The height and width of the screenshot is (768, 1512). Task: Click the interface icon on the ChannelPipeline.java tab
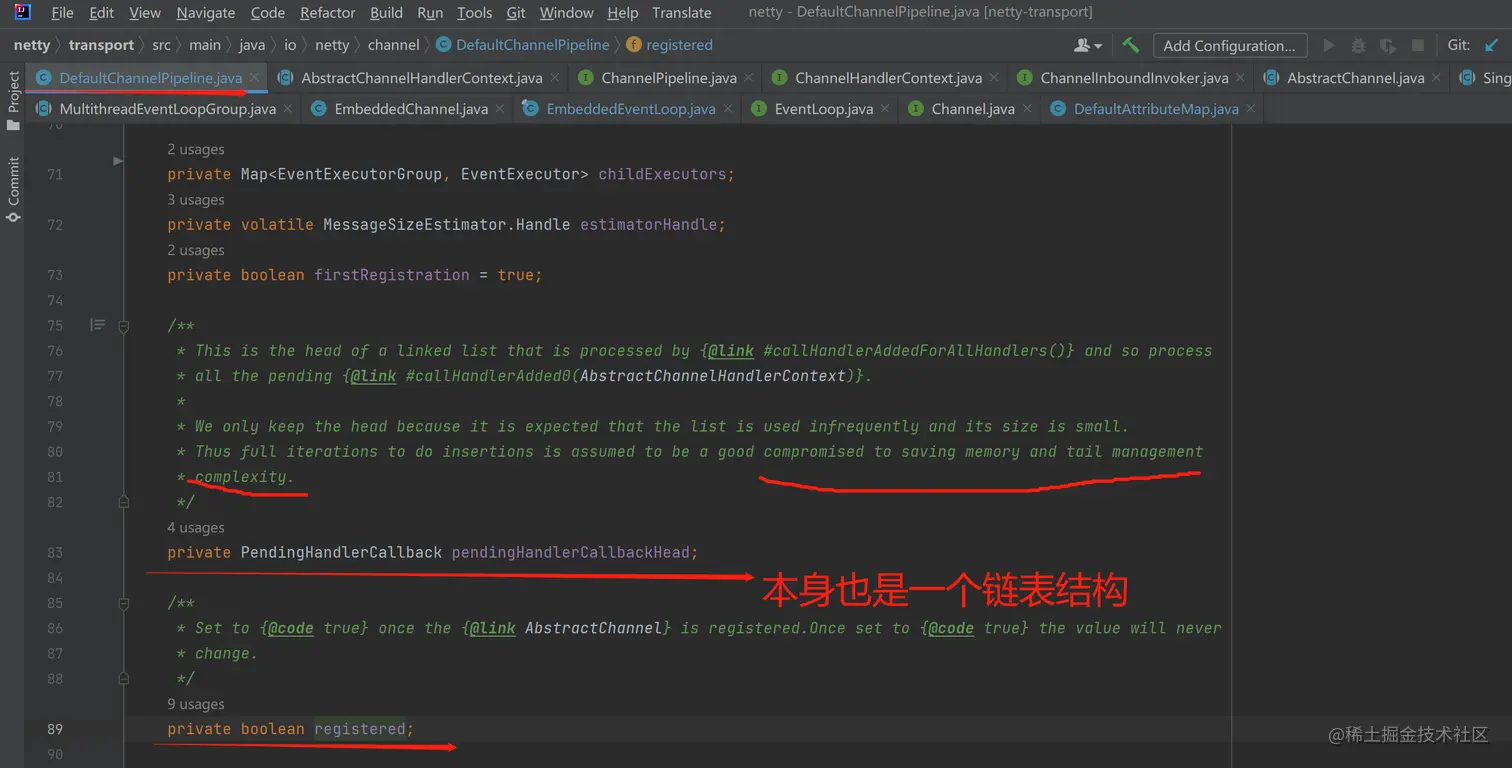click(586, 77)
